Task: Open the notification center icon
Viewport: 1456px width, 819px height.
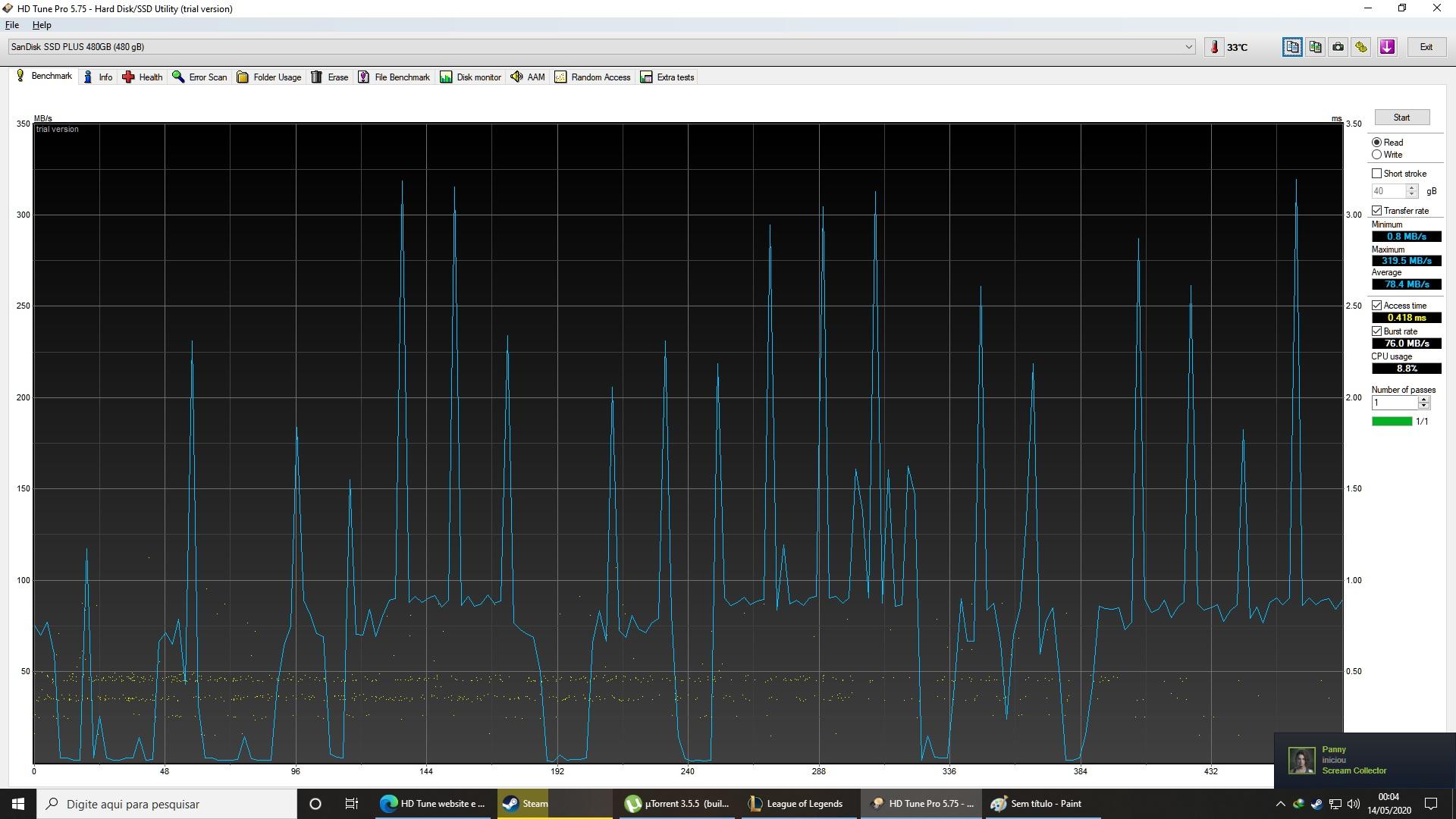Action: pos(1431,804)
